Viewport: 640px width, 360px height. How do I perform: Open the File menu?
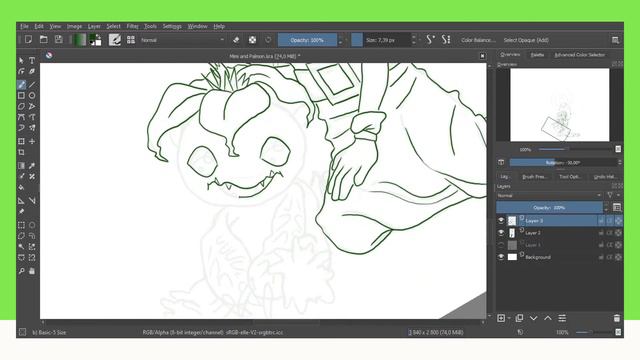point(24,26)
